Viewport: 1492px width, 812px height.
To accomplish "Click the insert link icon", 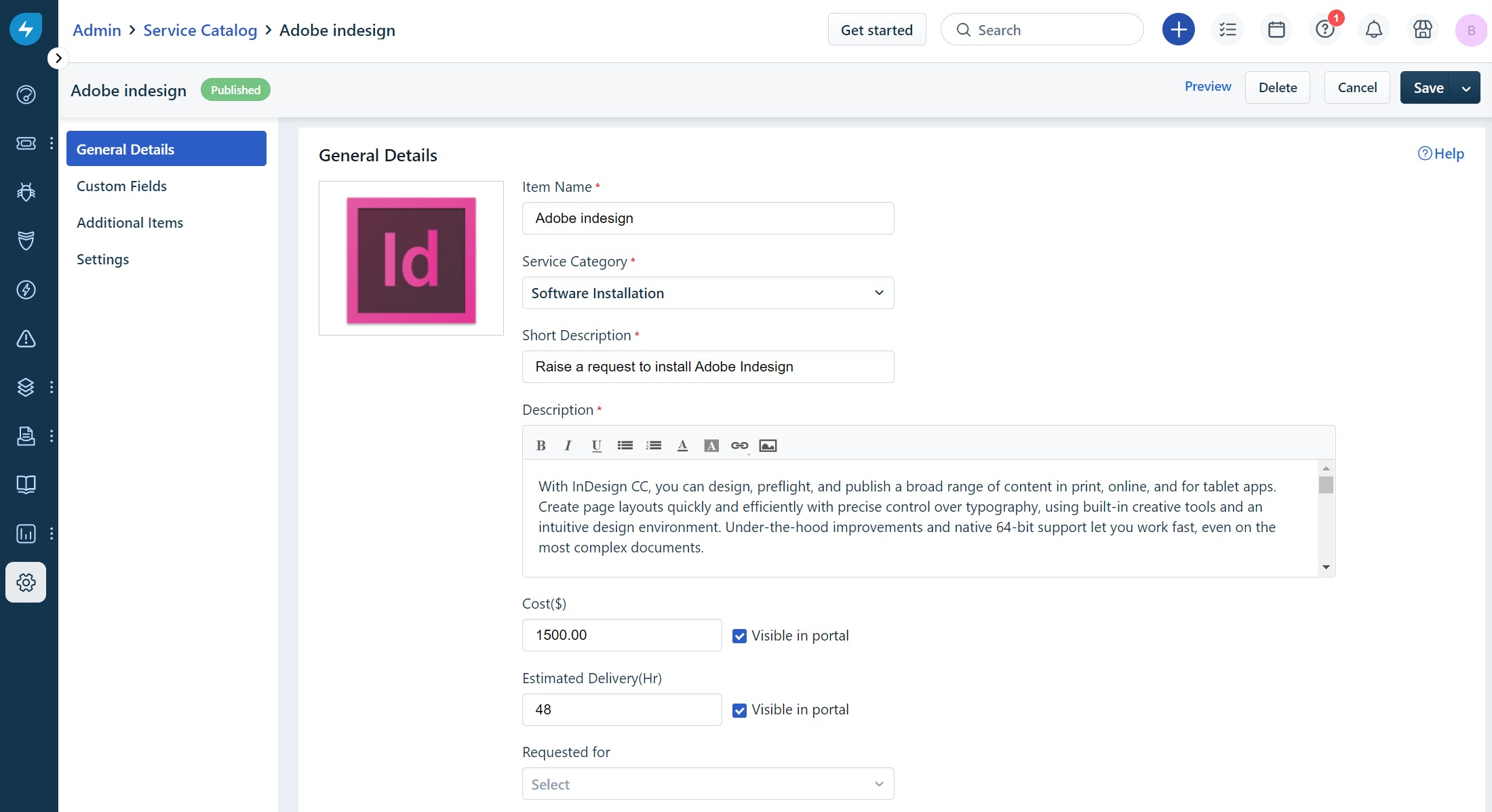I will pyautogui.click(x=739, y=445).
